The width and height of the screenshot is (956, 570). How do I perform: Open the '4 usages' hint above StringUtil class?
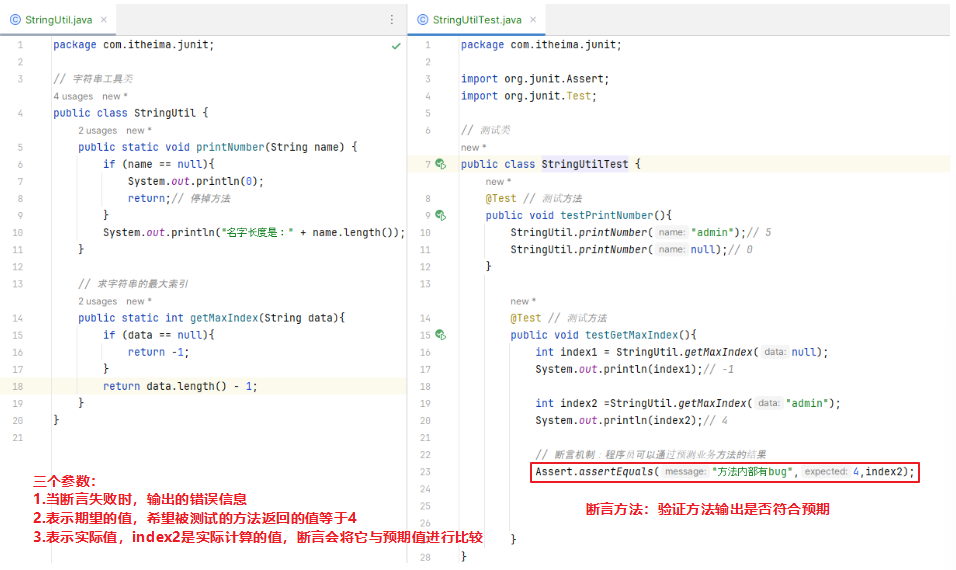pos(73,96)
